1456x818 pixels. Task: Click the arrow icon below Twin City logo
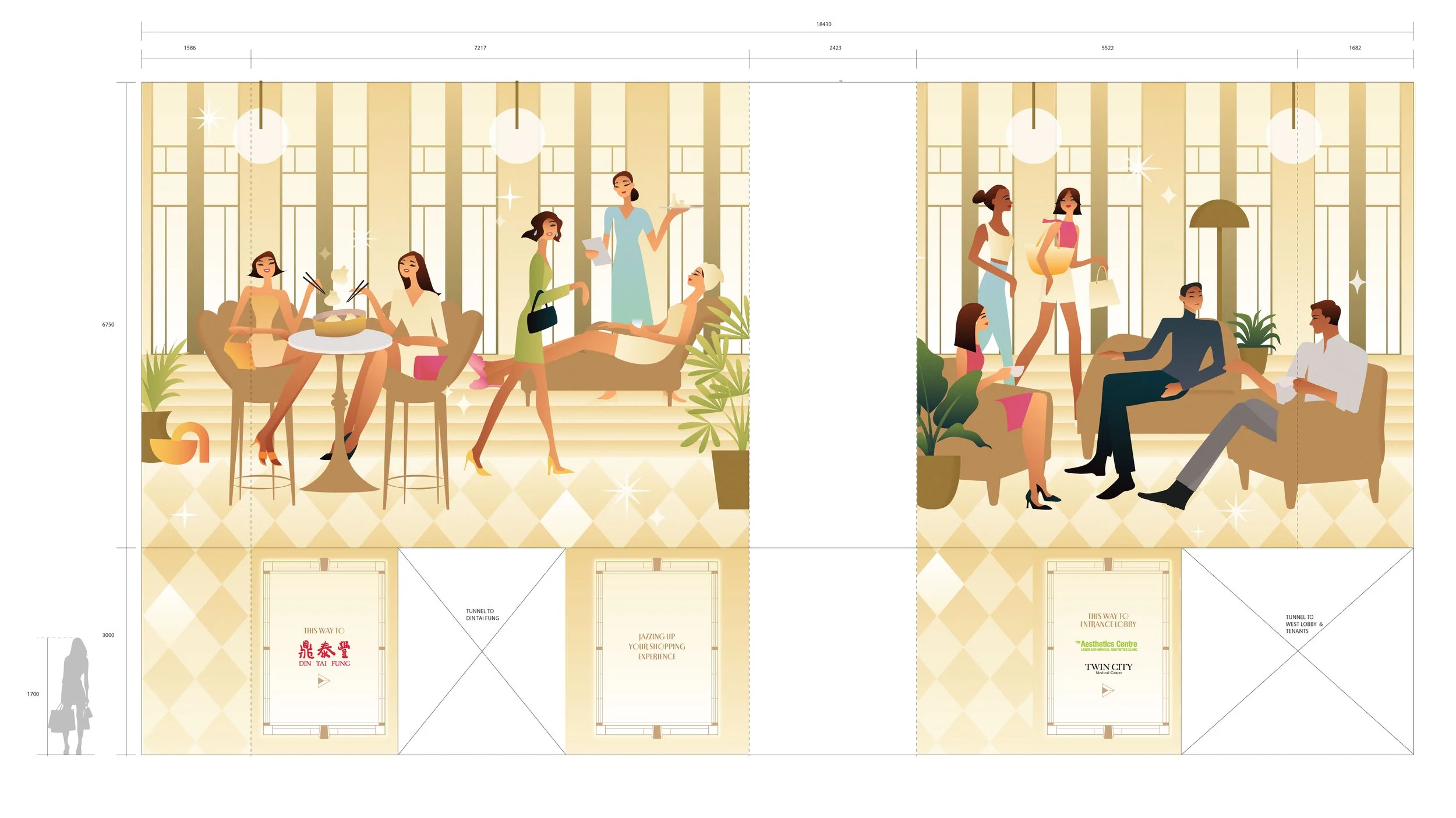click(x=1107, y=690)
